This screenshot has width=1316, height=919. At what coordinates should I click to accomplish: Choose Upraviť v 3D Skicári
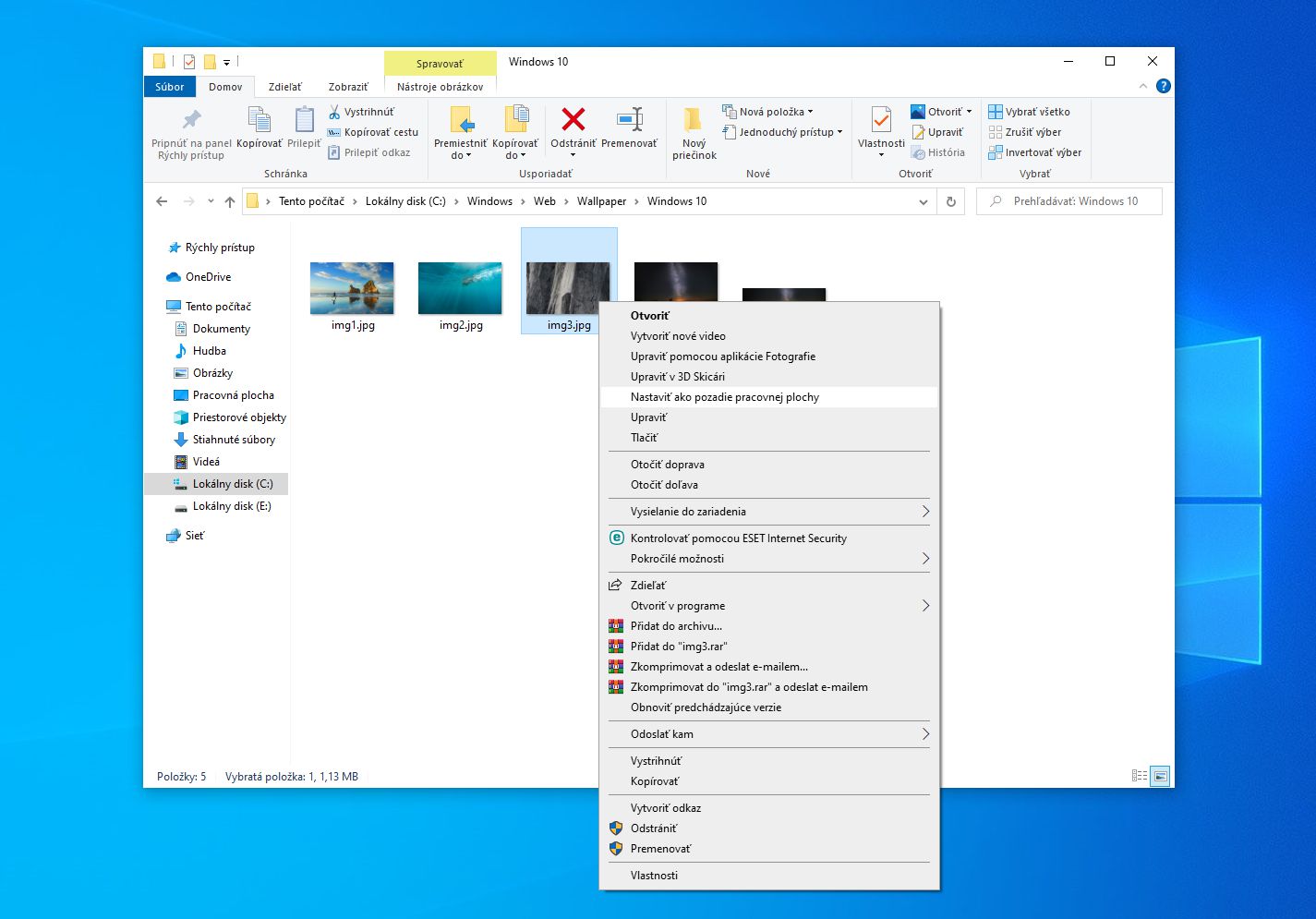[x=768, y=377]
